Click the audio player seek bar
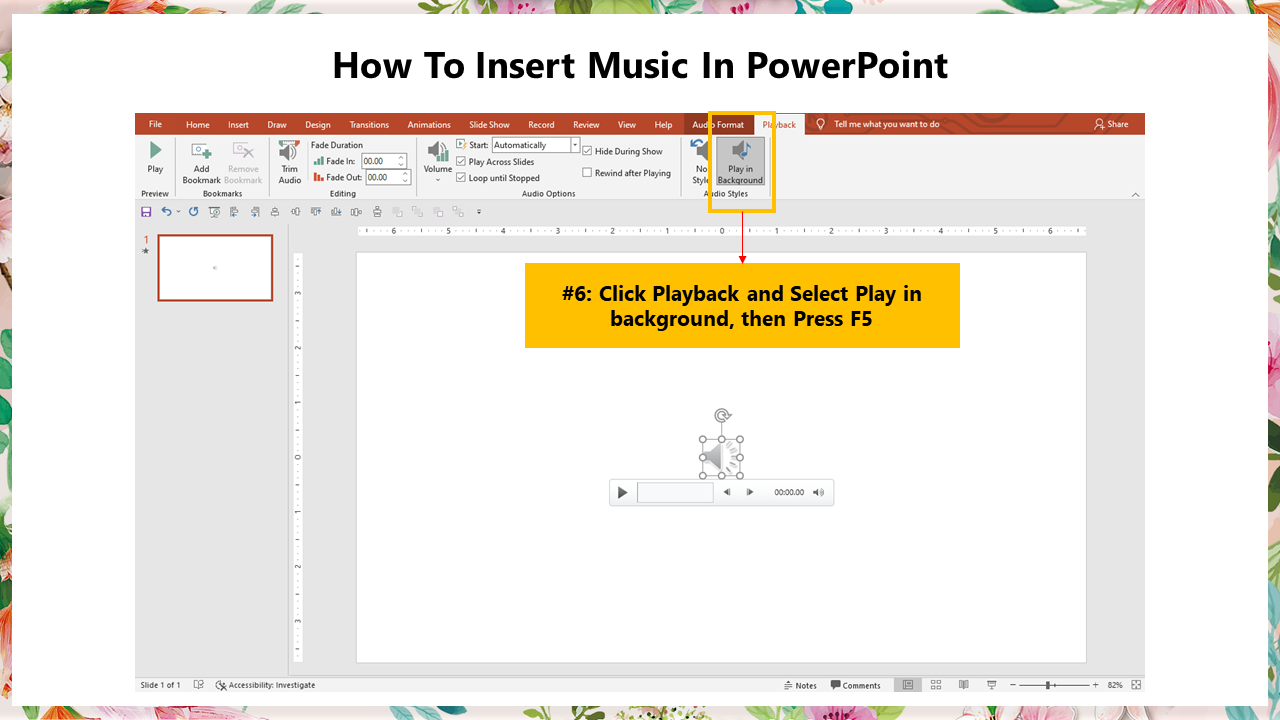 [675, 492]
